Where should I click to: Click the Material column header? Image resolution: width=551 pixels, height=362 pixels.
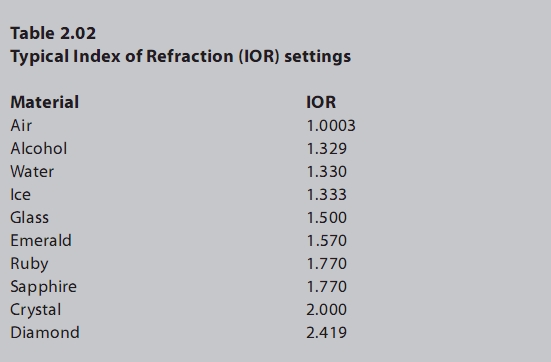45,102
